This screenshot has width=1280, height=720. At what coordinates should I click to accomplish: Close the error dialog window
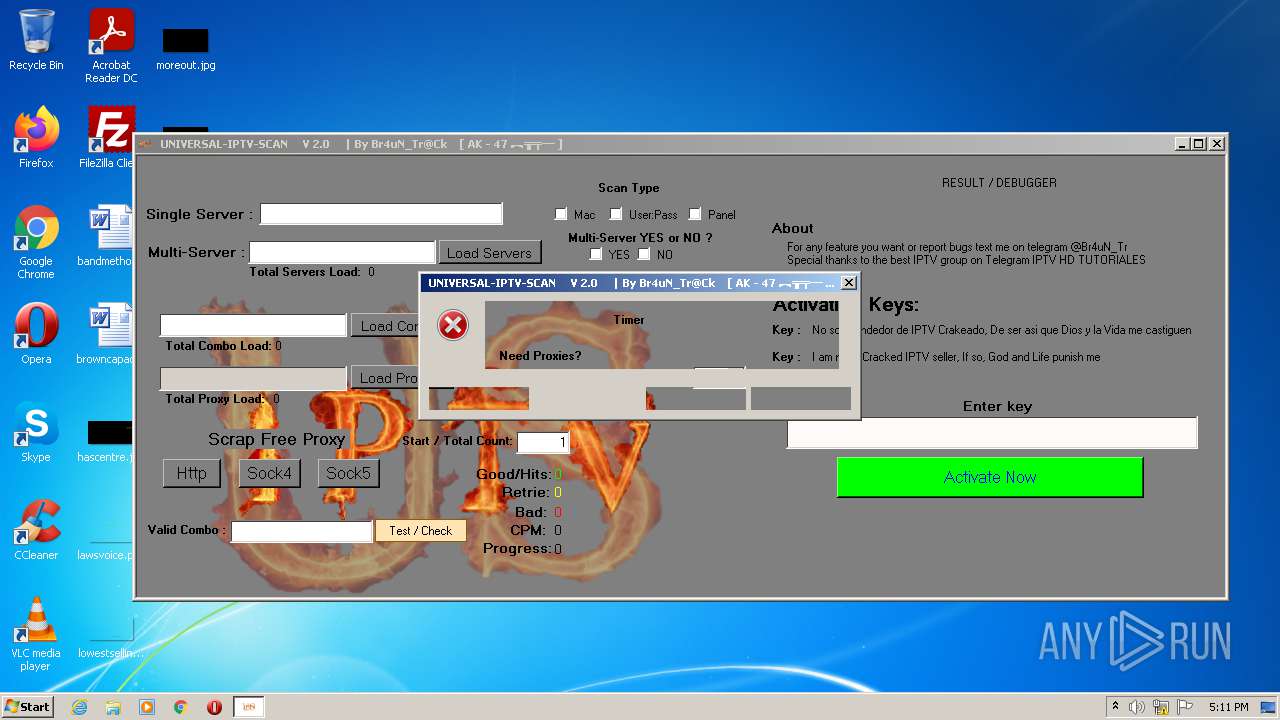tap(849, 283)
